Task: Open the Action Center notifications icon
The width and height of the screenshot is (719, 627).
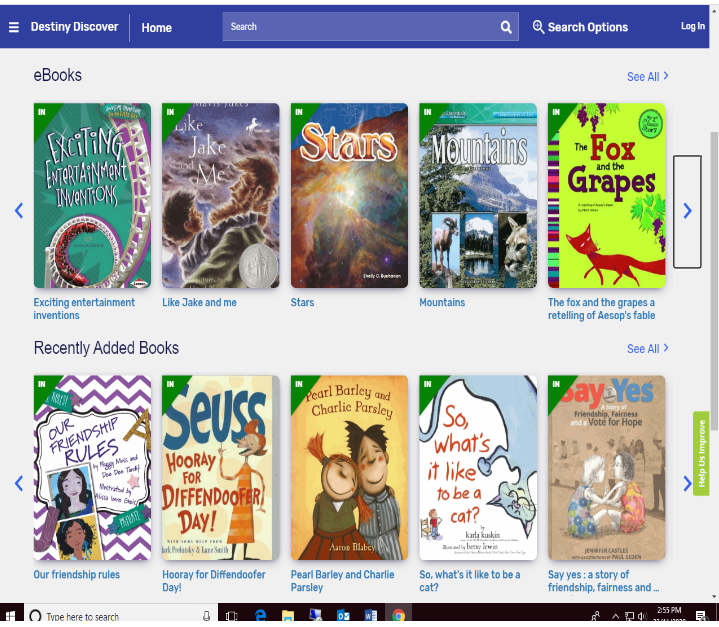Action: [x=701, y=616]
